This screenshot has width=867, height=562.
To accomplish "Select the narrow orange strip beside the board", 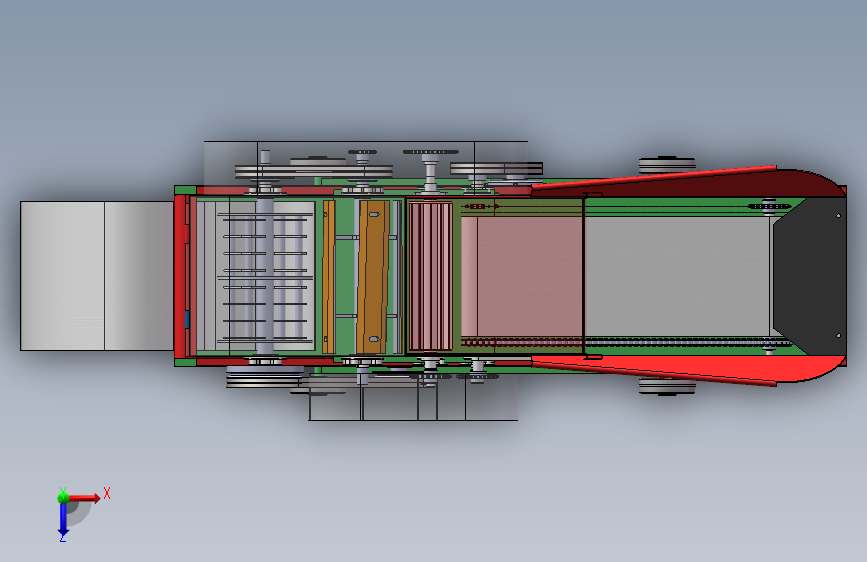I will click(x=328, y=277).
